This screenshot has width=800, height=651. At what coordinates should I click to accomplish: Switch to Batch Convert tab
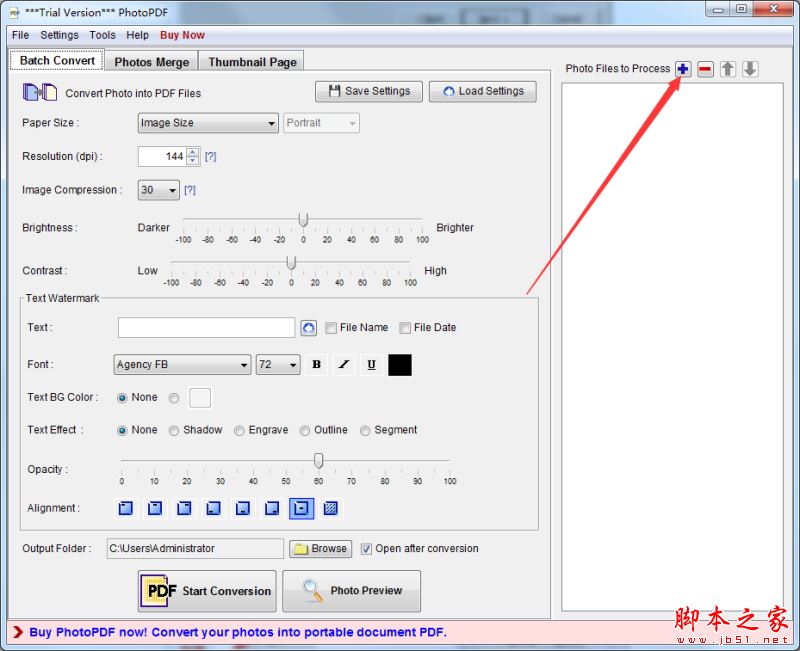pos(57,60)
